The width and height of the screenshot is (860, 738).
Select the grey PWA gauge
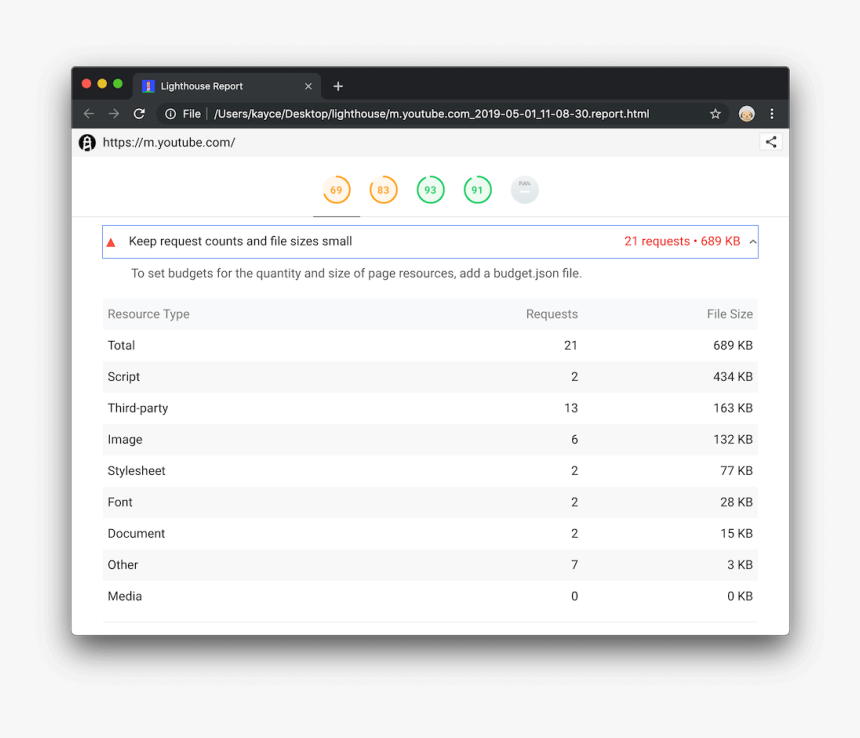coord(525,190)
